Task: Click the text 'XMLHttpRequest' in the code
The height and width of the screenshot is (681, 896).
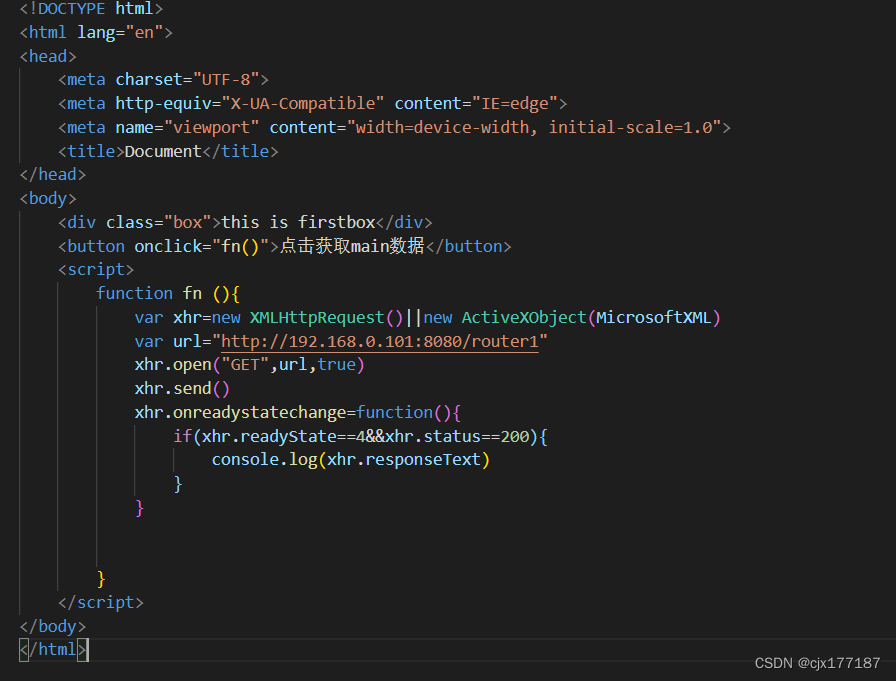Action: click(x=317, y=318)
